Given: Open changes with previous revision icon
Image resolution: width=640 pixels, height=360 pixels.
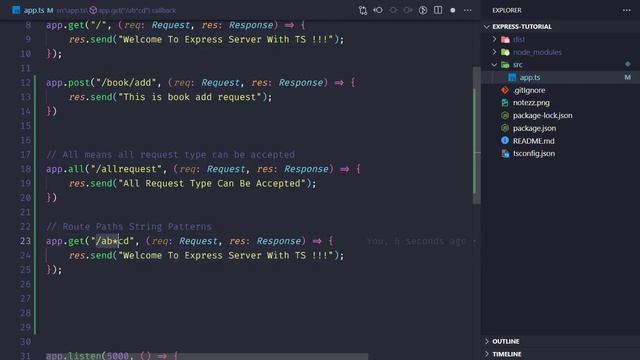Looking at the screenshot, I should tap(378, 10).
